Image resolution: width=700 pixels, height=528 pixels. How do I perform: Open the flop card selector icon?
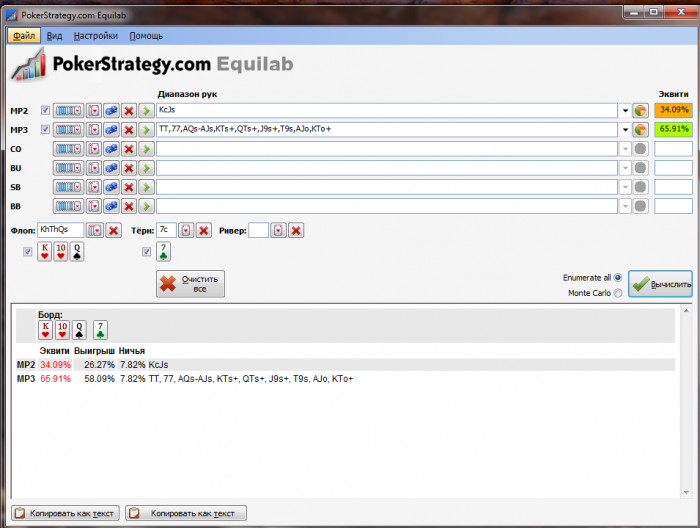(x=94, y=230)
